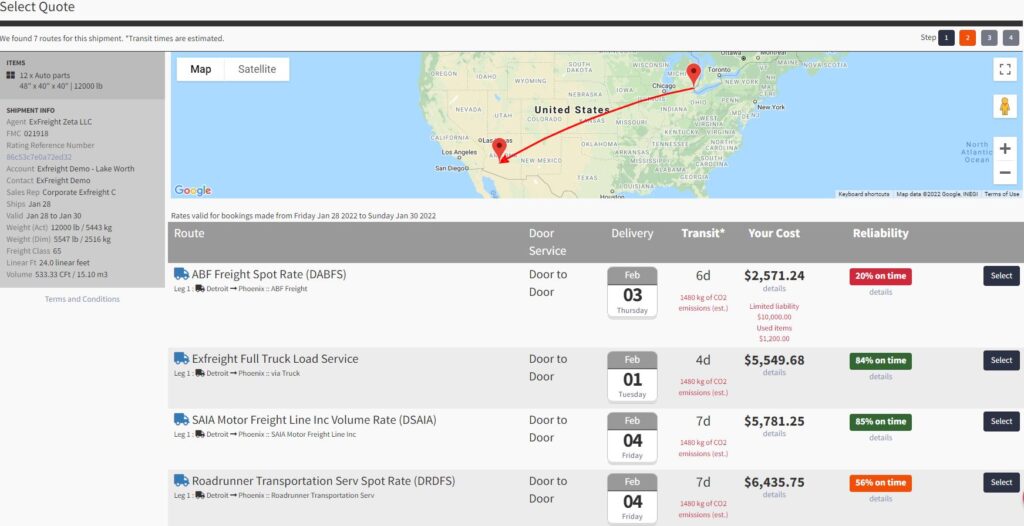The height and width of the screenshot is (526, 1024).
Task: Click the ABF Freight Spot Rate (DABFS) title
Action: 269,274
